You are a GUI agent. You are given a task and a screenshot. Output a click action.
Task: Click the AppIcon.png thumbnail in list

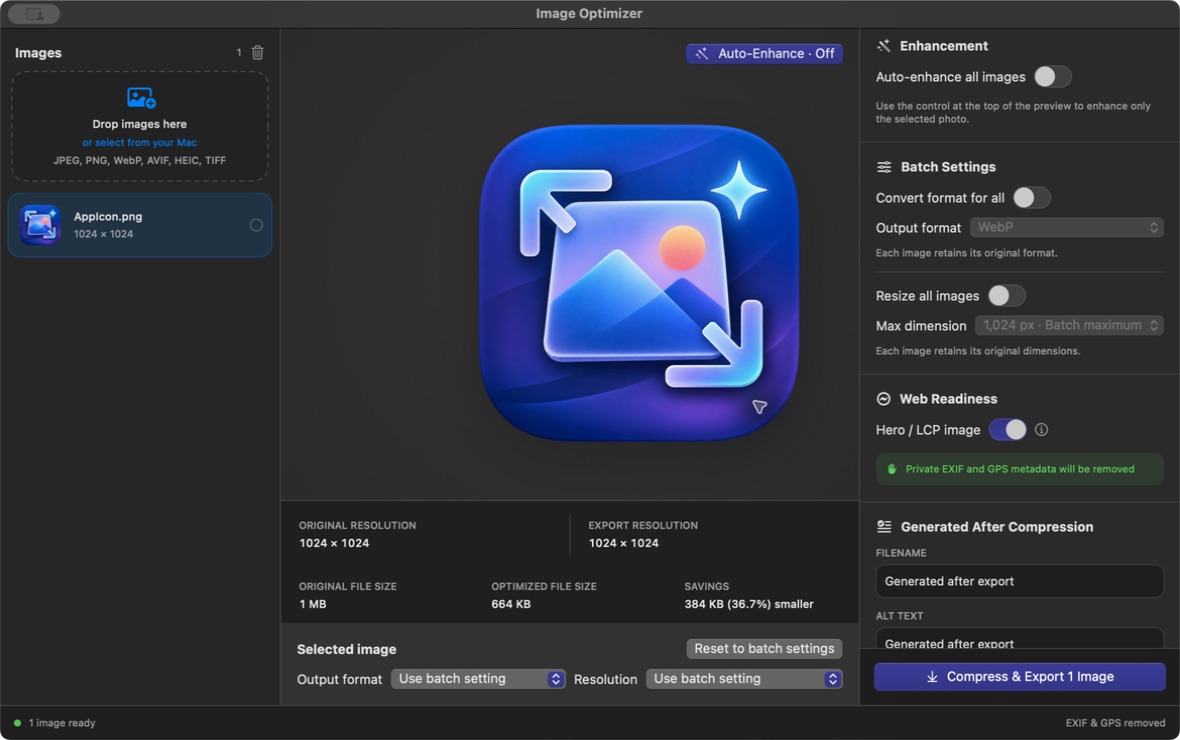(x=40, y=225)
